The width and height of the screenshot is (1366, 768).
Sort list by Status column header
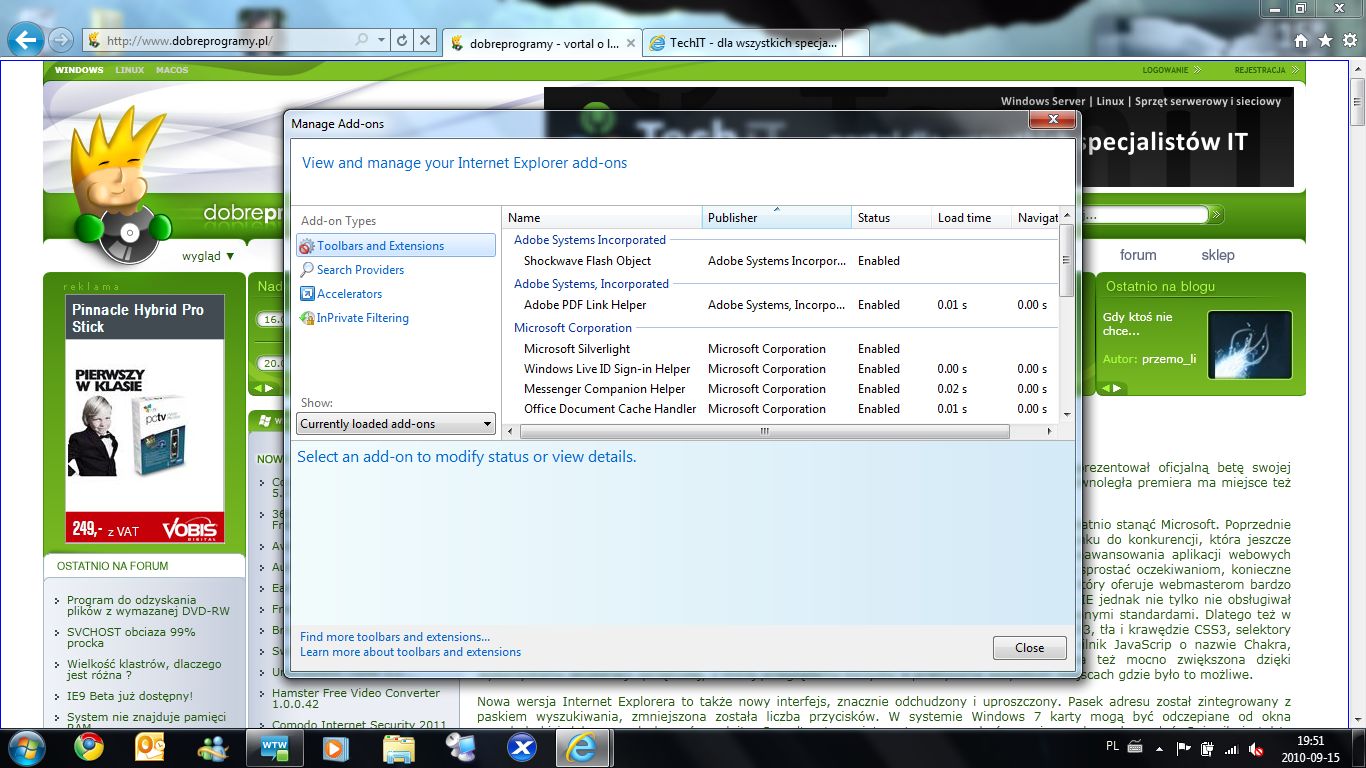pos(891,217)
